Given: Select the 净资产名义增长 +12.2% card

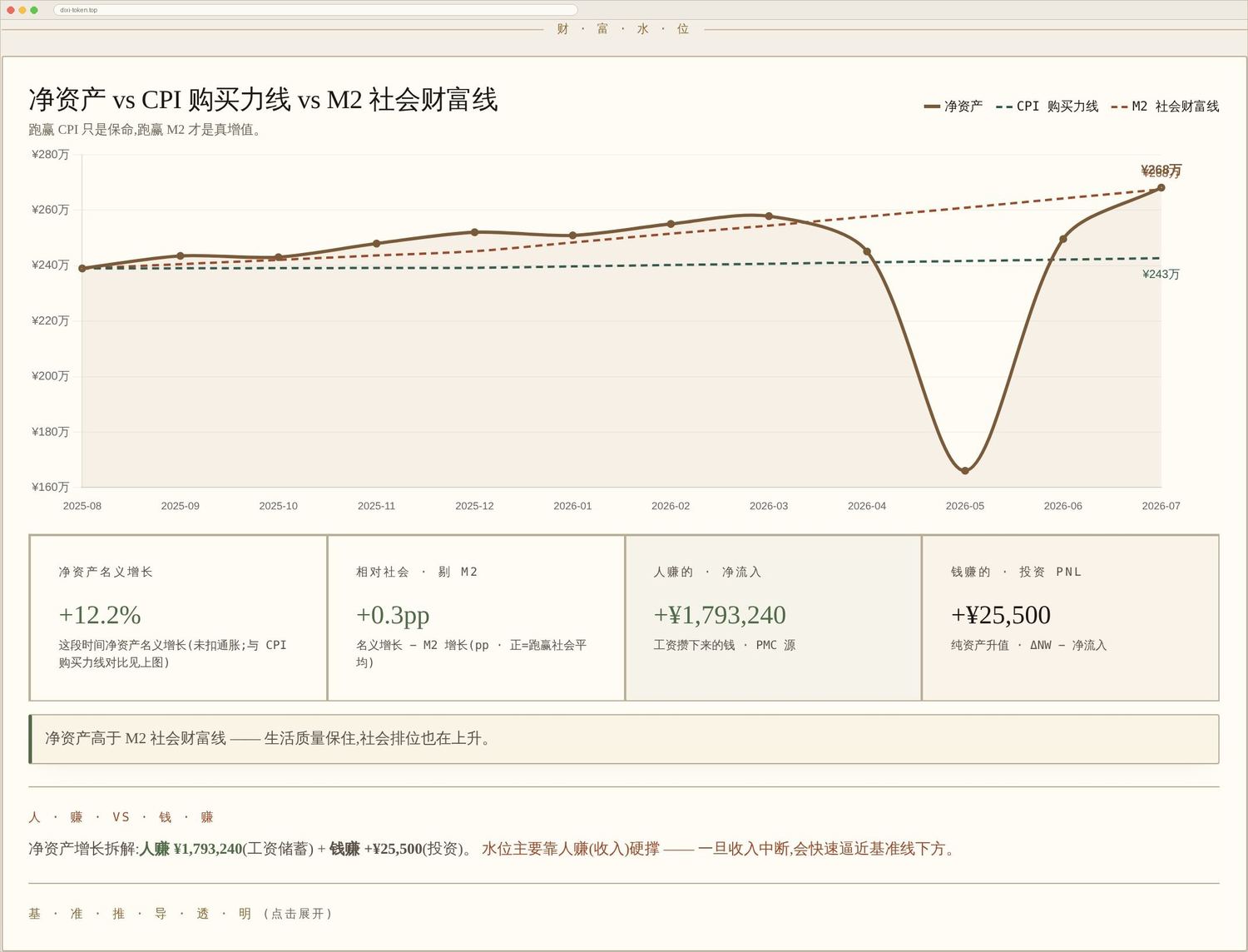Looking at the screenshot, I should 179,618.
